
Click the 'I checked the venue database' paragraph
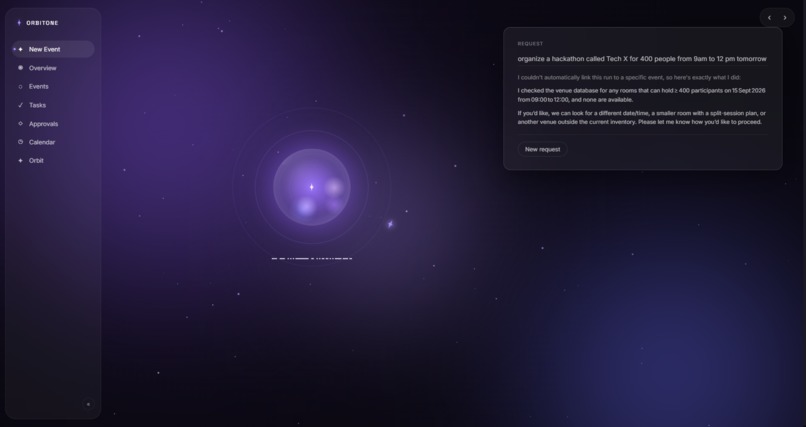642,95
